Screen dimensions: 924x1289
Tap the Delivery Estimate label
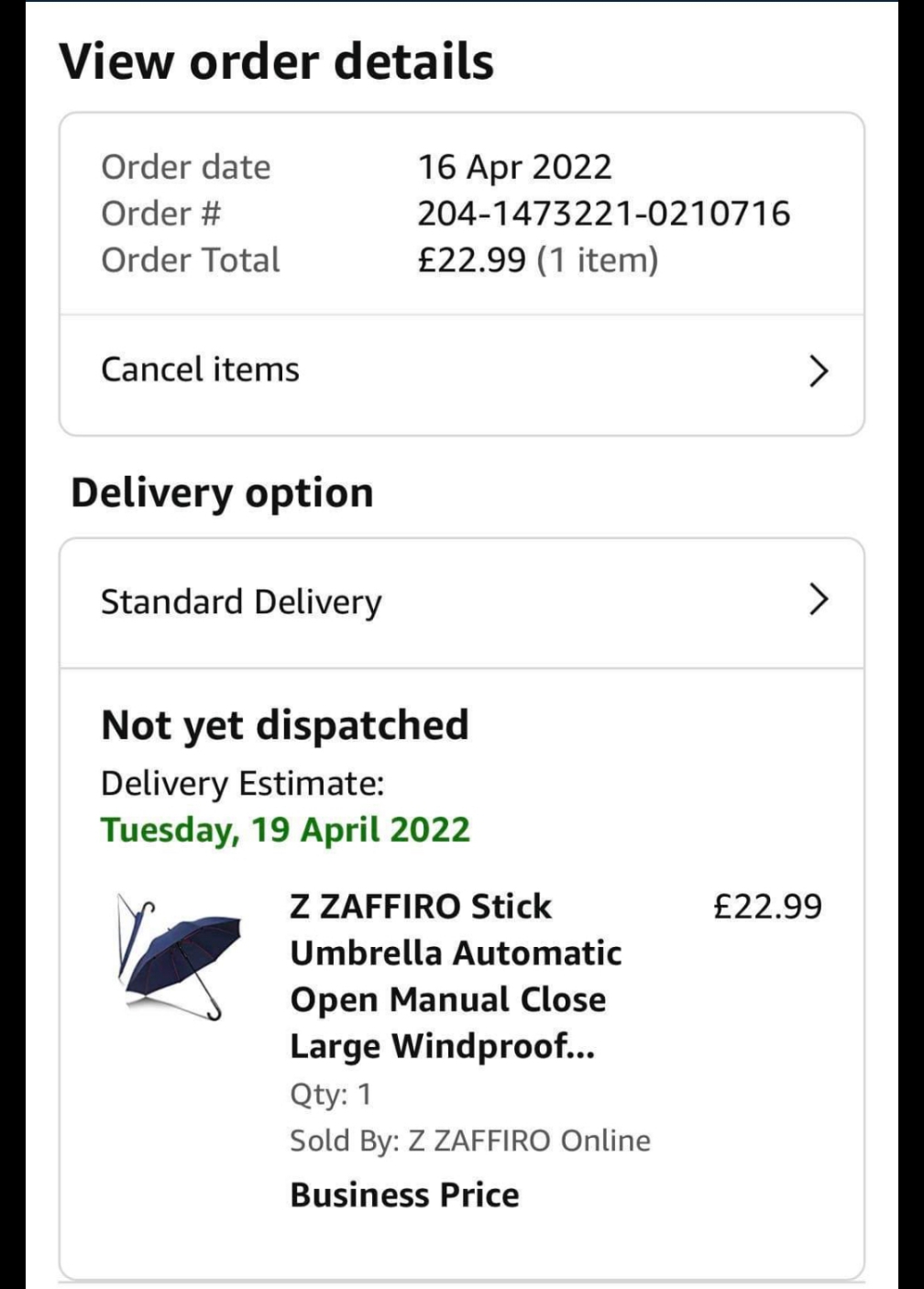click(x=242, y=784)
